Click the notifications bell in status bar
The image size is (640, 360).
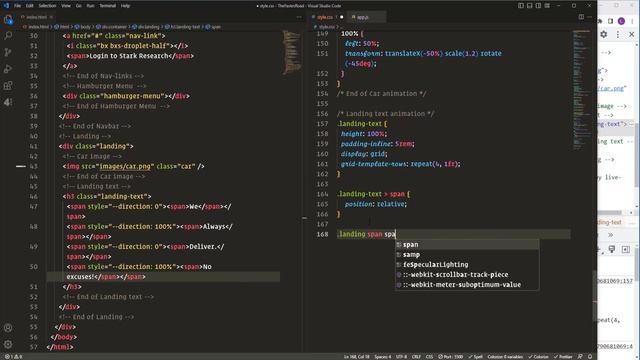pos(590,357)
